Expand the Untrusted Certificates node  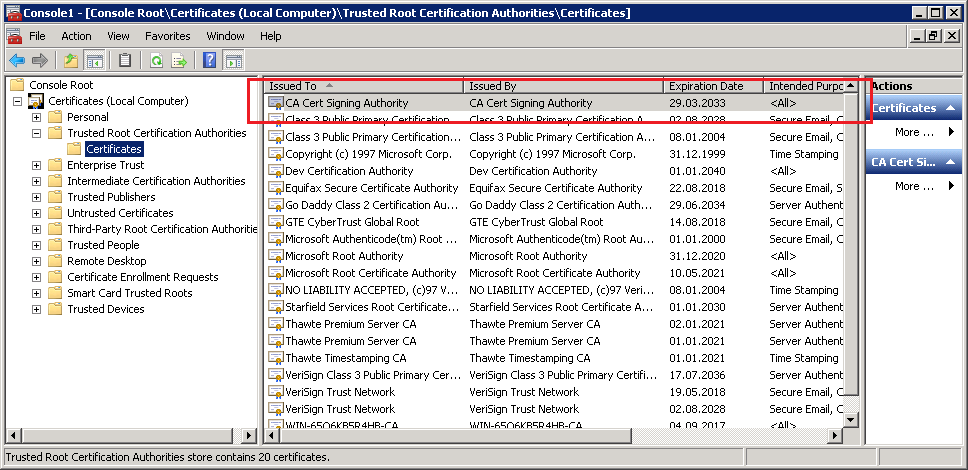[36, 214]
